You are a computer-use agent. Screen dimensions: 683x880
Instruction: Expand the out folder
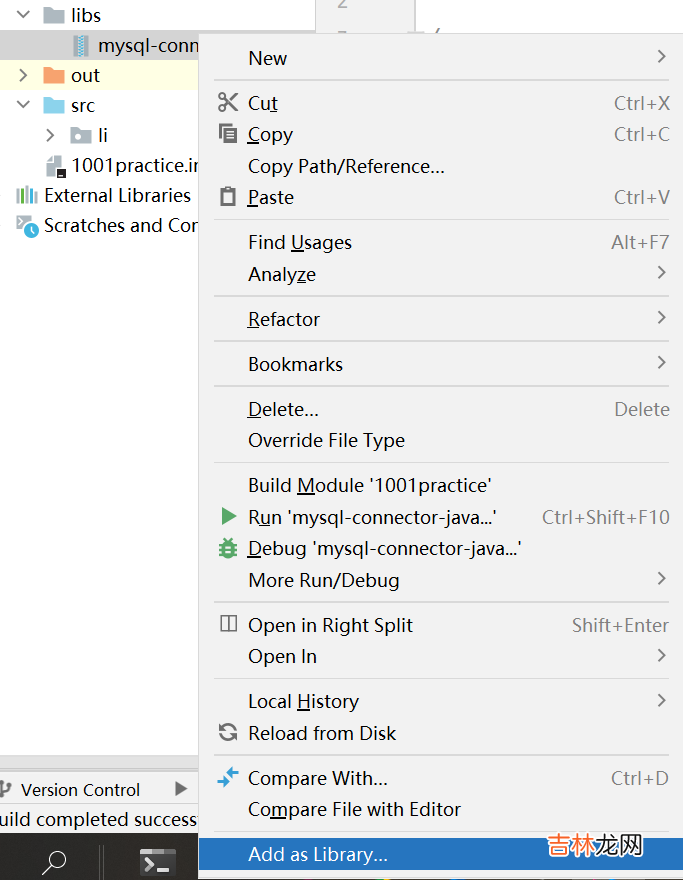pyautogui.click(x=24, y=76)
